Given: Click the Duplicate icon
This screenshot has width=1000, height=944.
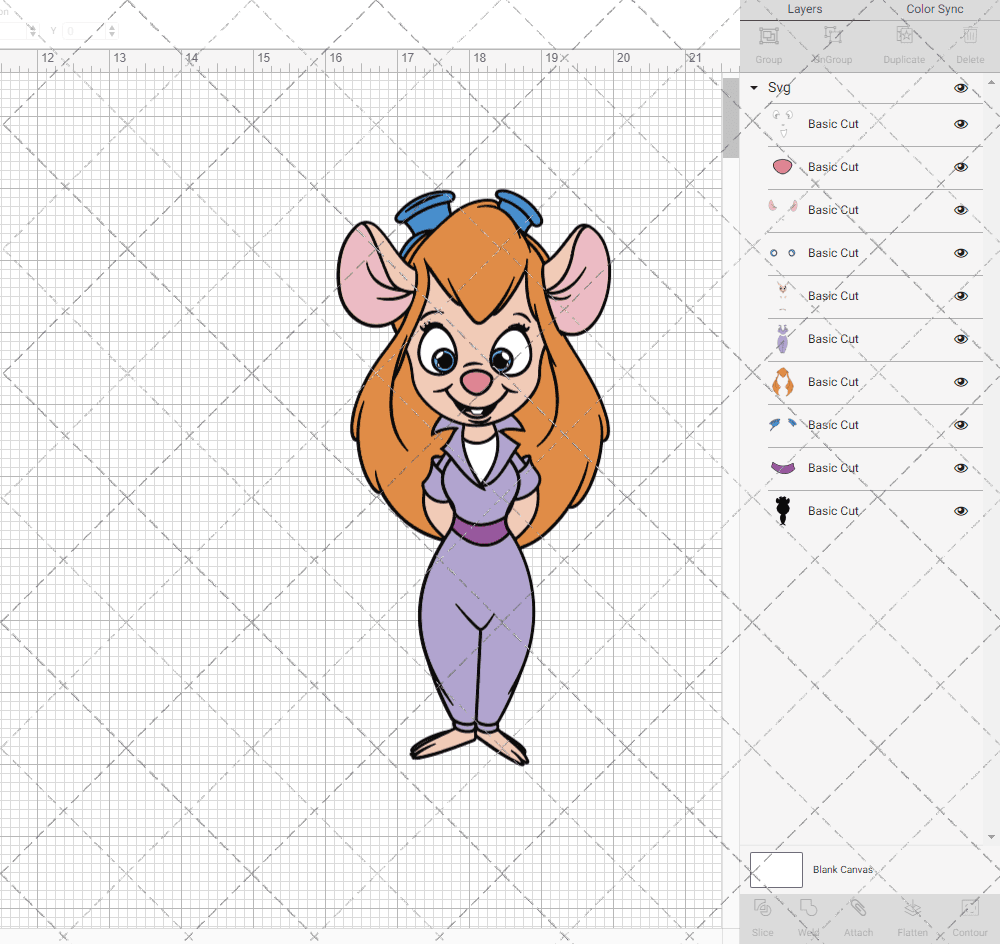Looking at the screenshot, I should [904, 36].
